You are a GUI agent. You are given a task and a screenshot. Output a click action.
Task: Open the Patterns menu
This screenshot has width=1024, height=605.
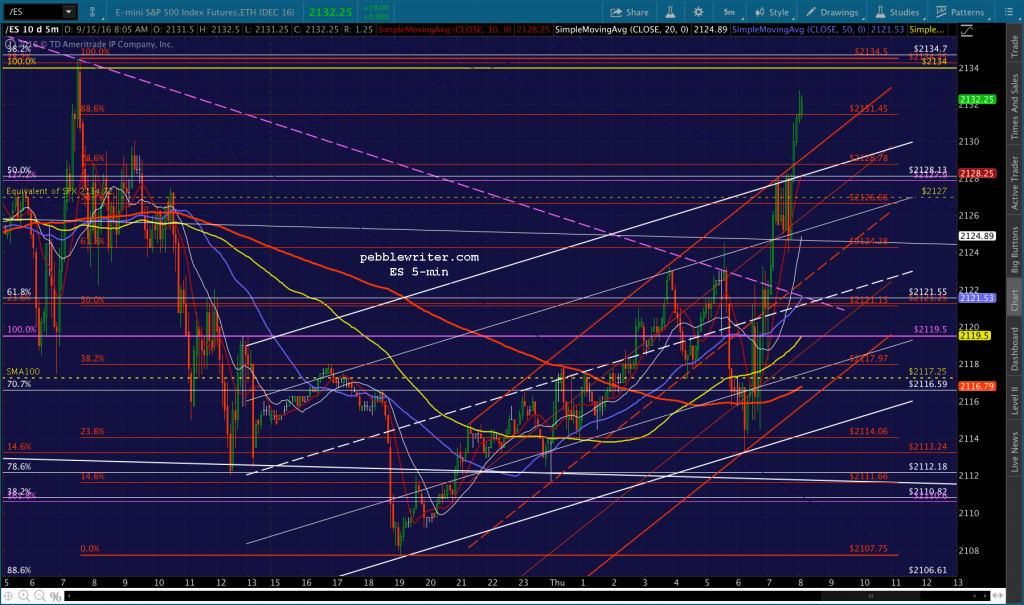[x=960, y=12]
